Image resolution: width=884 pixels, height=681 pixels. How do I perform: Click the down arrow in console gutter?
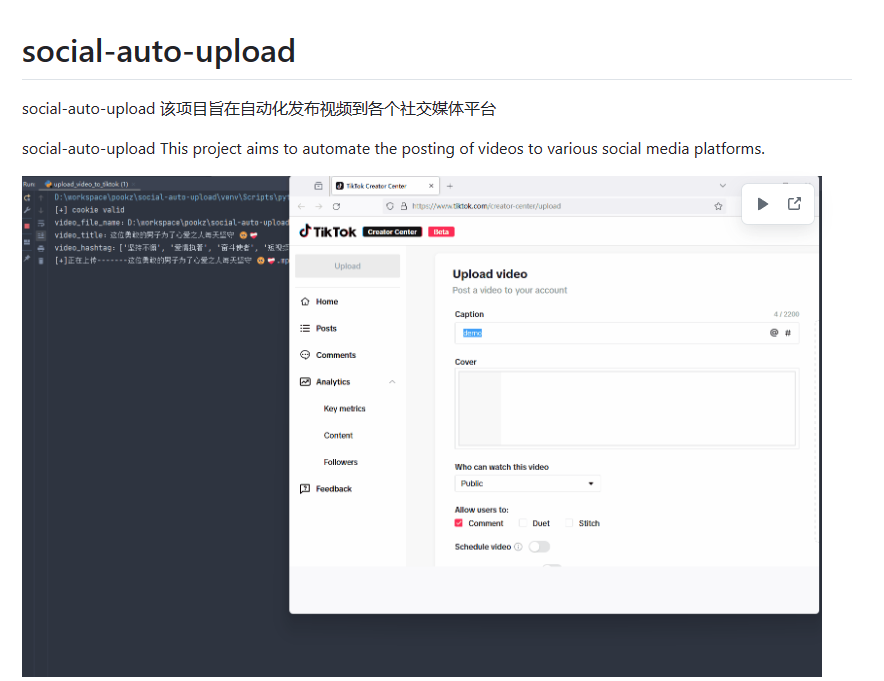coord(41,210)
